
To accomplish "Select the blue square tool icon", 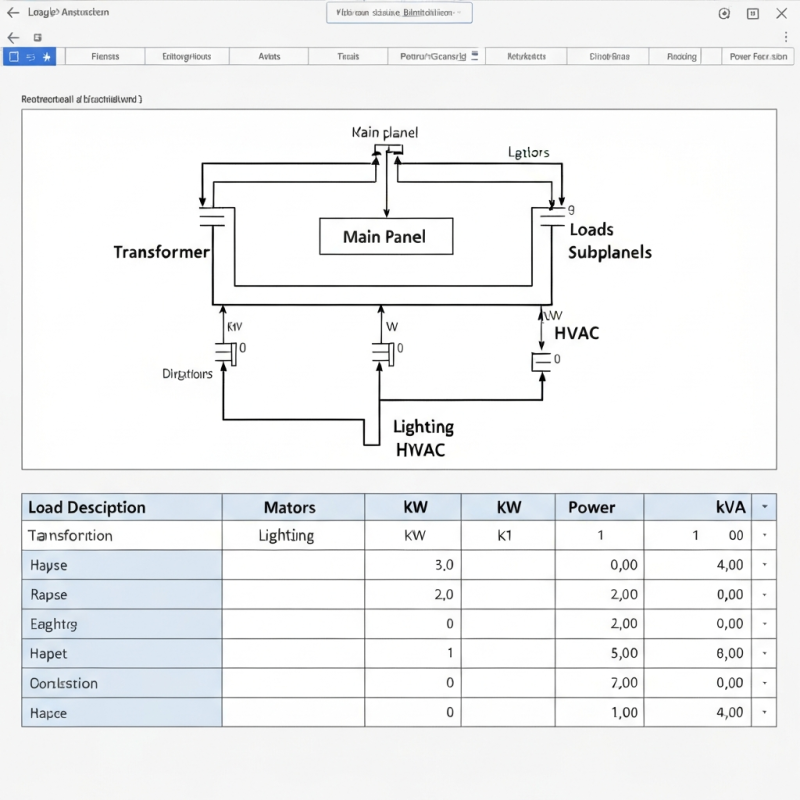I will pyautogui.click(x=14, y=57).
